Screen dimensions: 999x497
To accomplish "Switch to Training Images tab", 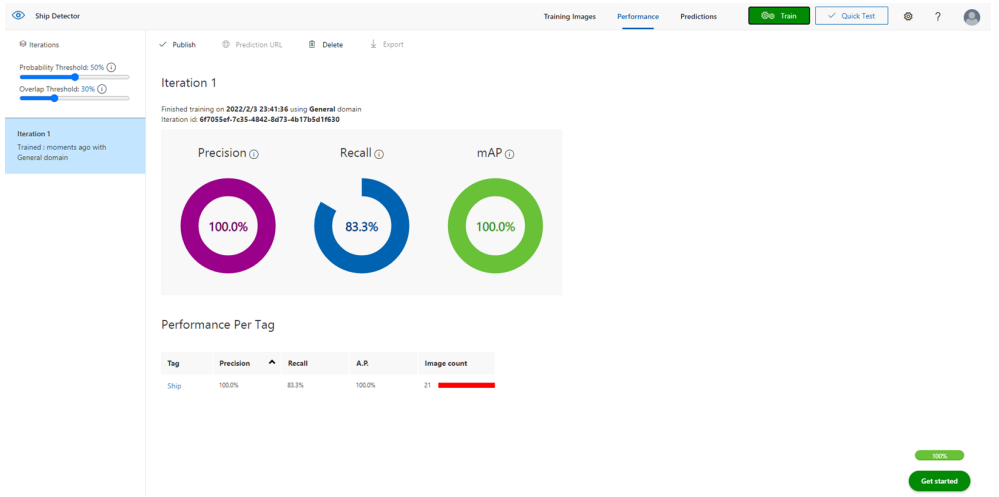I will click(x=570, y=17).
